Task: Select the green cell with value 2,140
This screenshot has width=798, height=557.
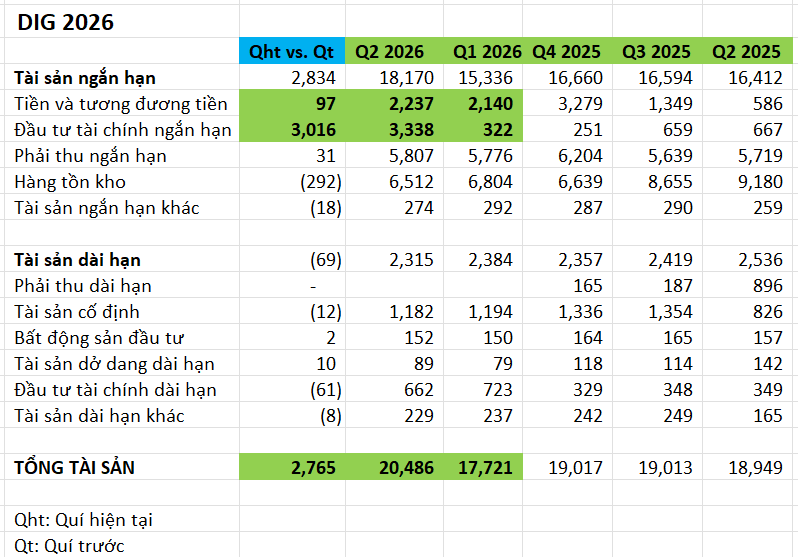Action: [483, 103]
